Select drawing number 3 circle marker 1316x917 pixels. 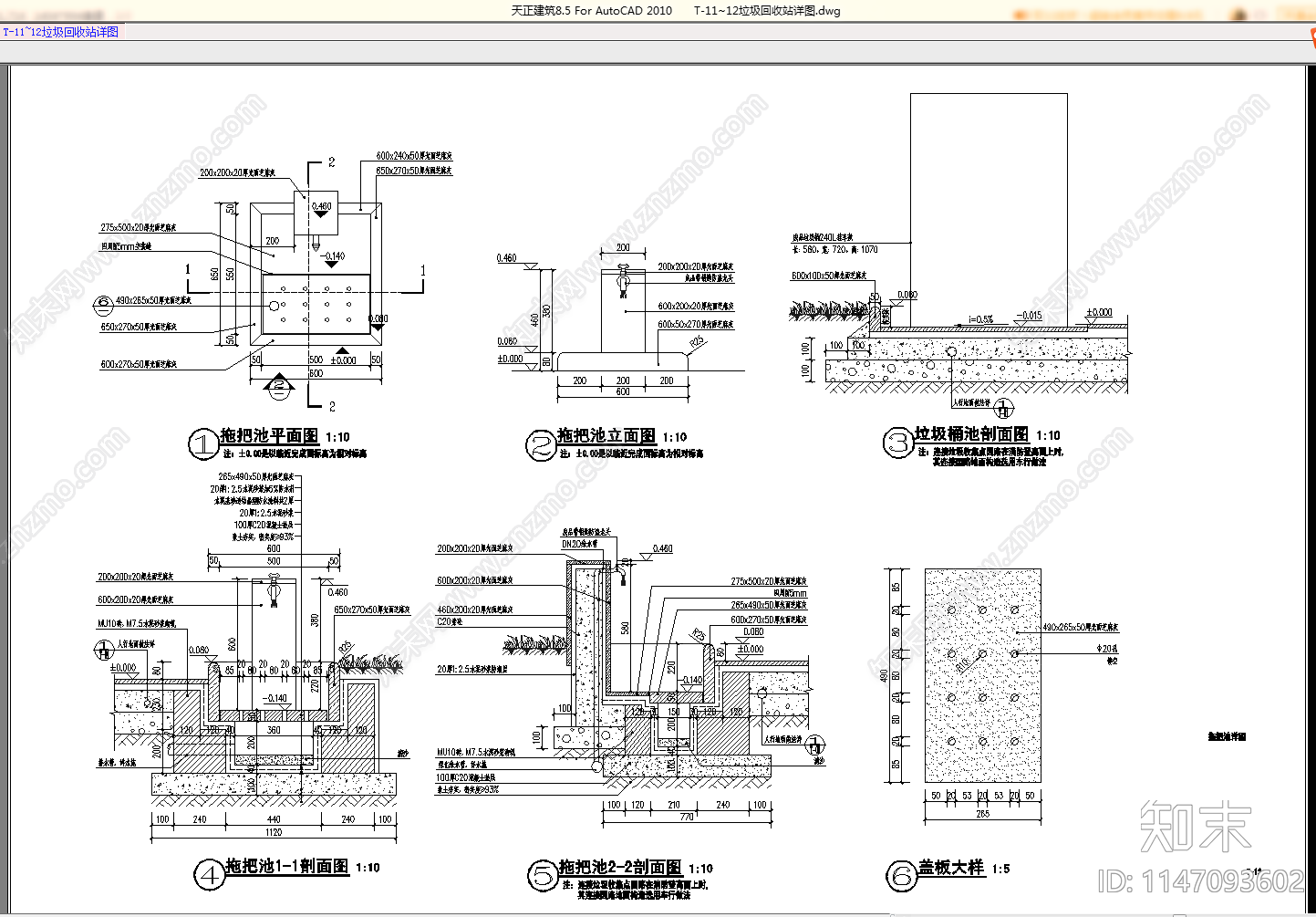[898, 443]
